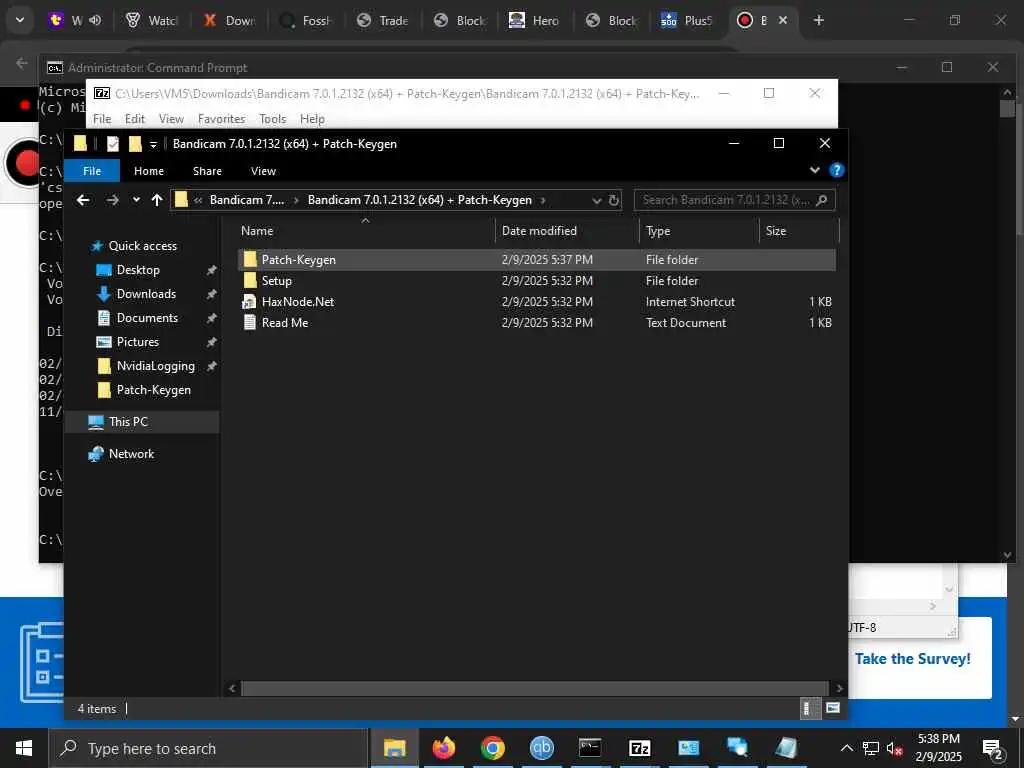Open a new browser tab
Image resolution: width=1024 pixels, height=768 pixels.
tap(818, 20)
